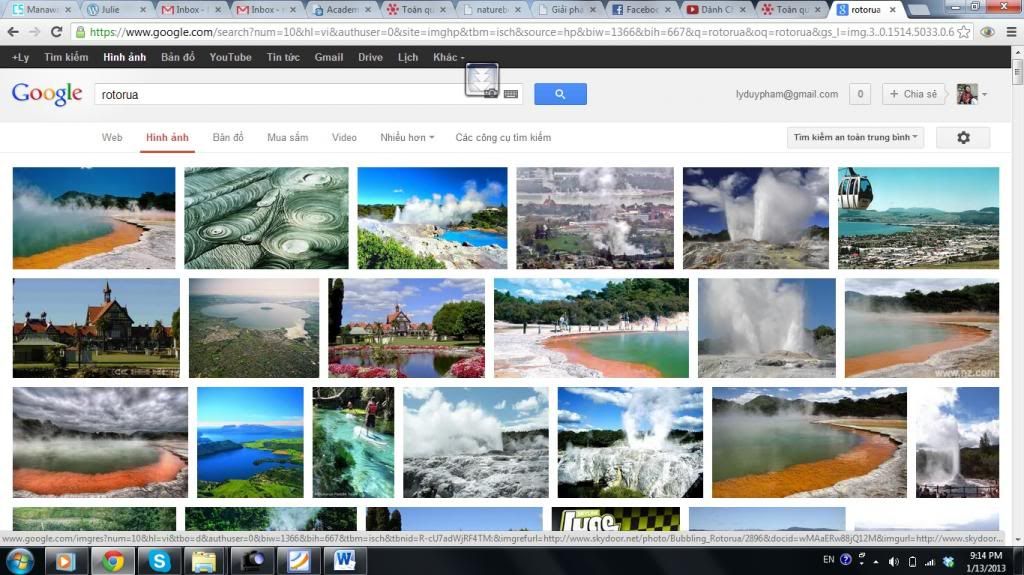Open Lịch in the black navigation bar
The image size is (1024, 575).
click(408, 58)
